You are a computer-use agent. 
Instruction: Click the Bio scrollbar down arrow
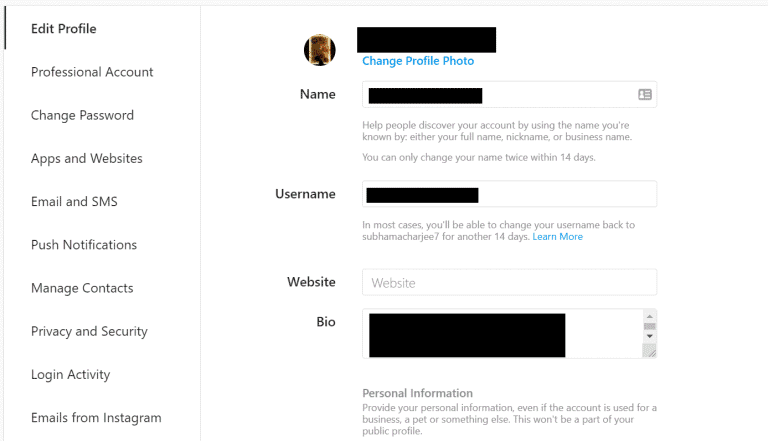pyautogui.click(x=649, y=336)
